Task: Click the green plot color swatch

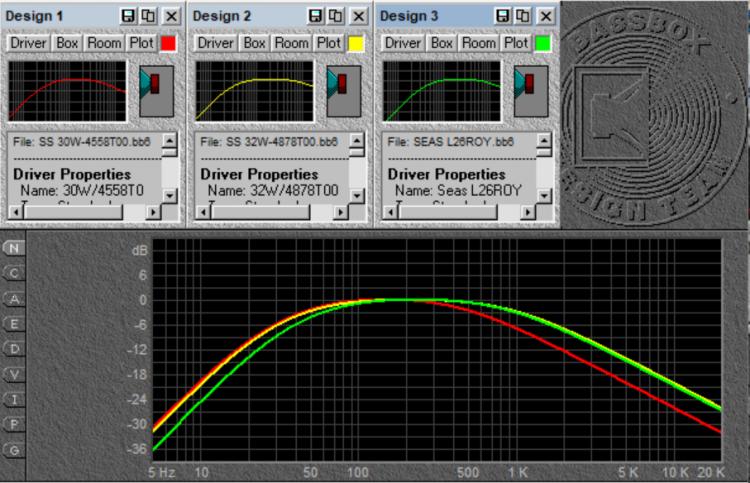Action: (x=543, y=44)
